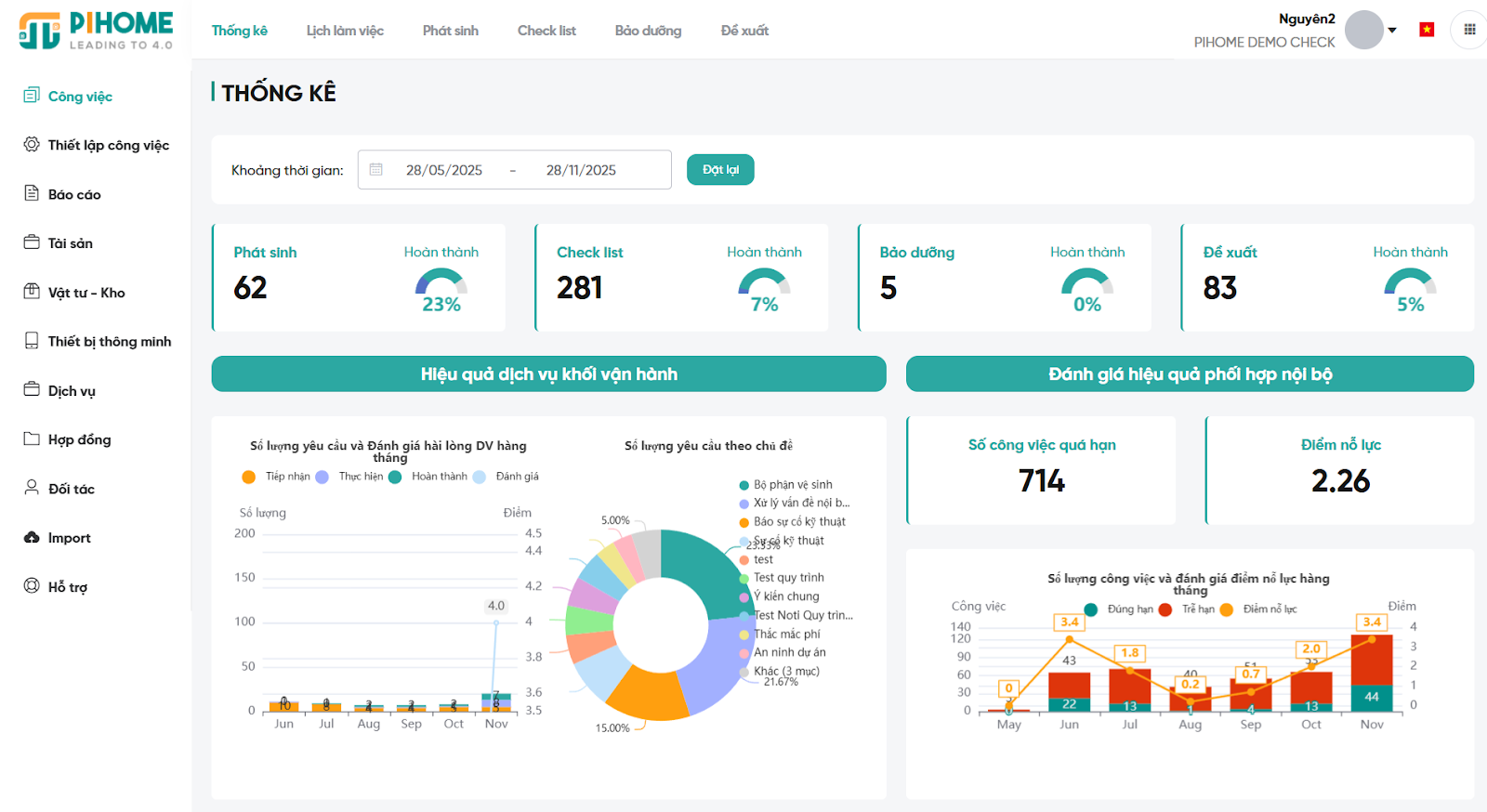Select the Vật tư - Kho icon

(32, 292)
